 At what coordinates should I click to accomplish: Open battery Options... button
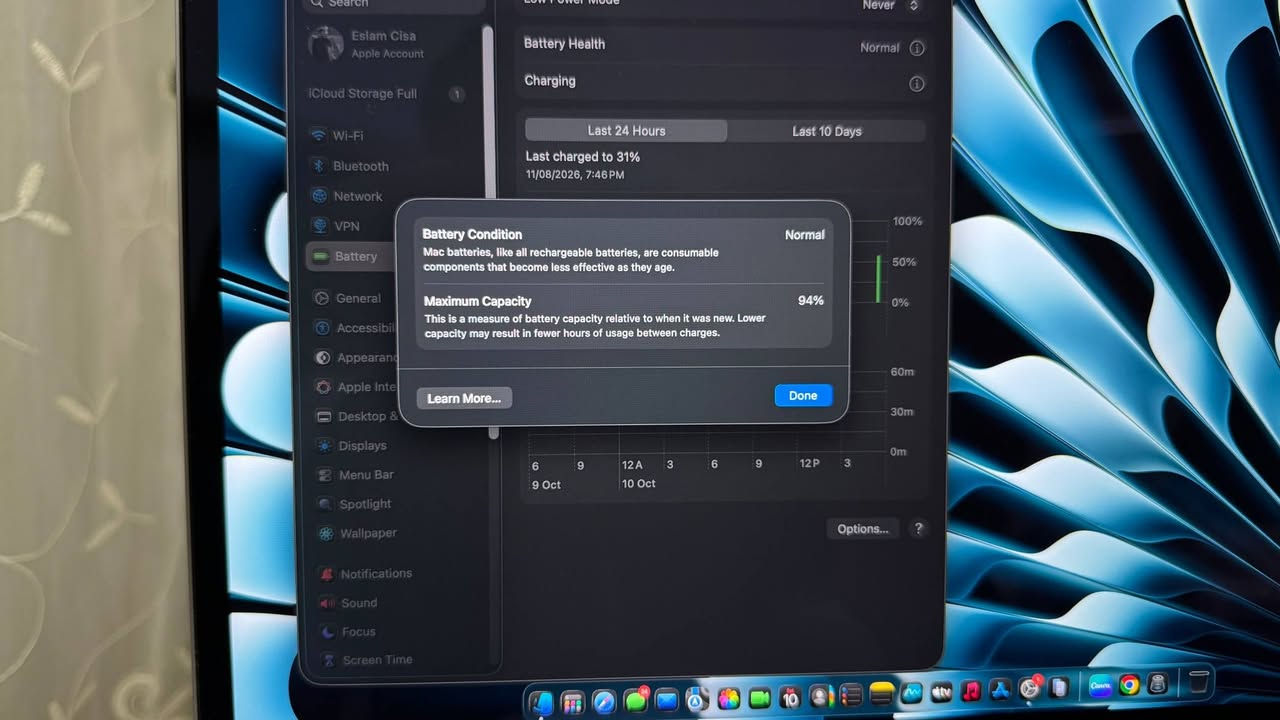click(863, 529)
